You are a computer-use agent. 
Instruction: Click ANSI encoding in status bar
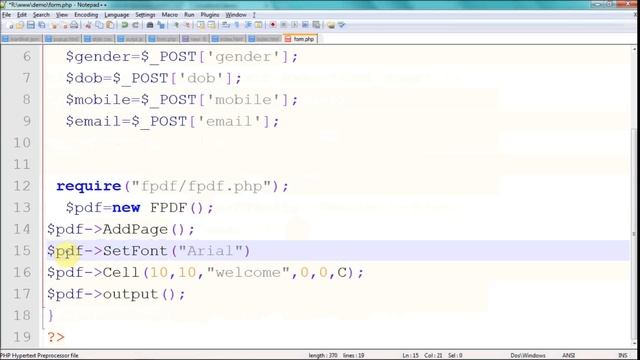point(569,356)
